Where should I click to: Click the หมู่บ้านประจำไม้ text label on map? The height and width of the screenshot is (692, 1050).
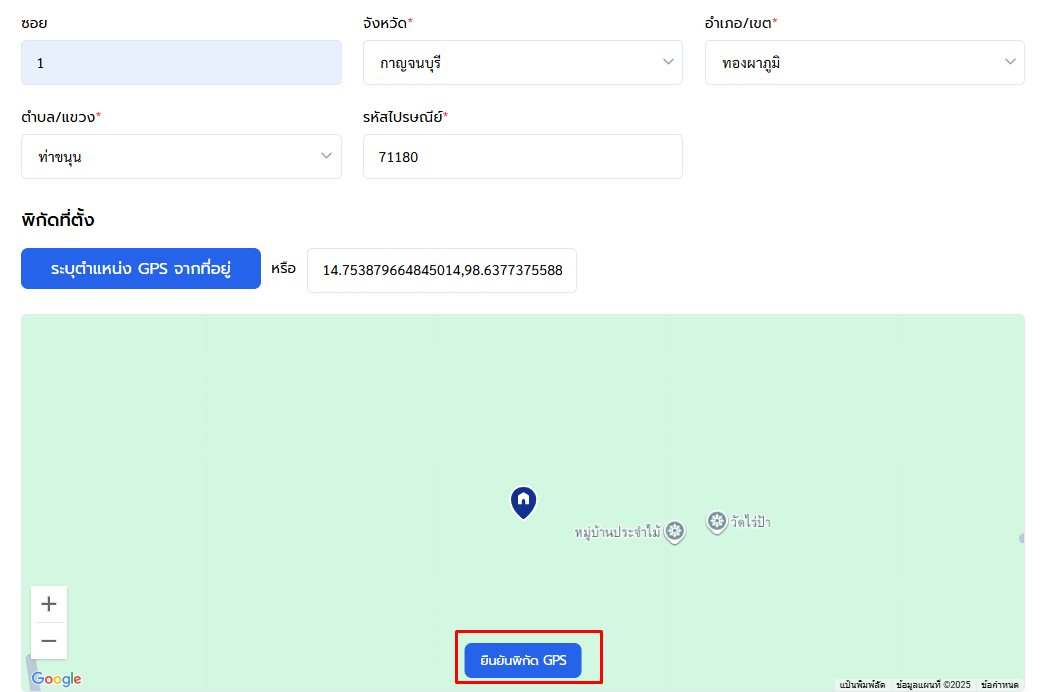point(618,533)
